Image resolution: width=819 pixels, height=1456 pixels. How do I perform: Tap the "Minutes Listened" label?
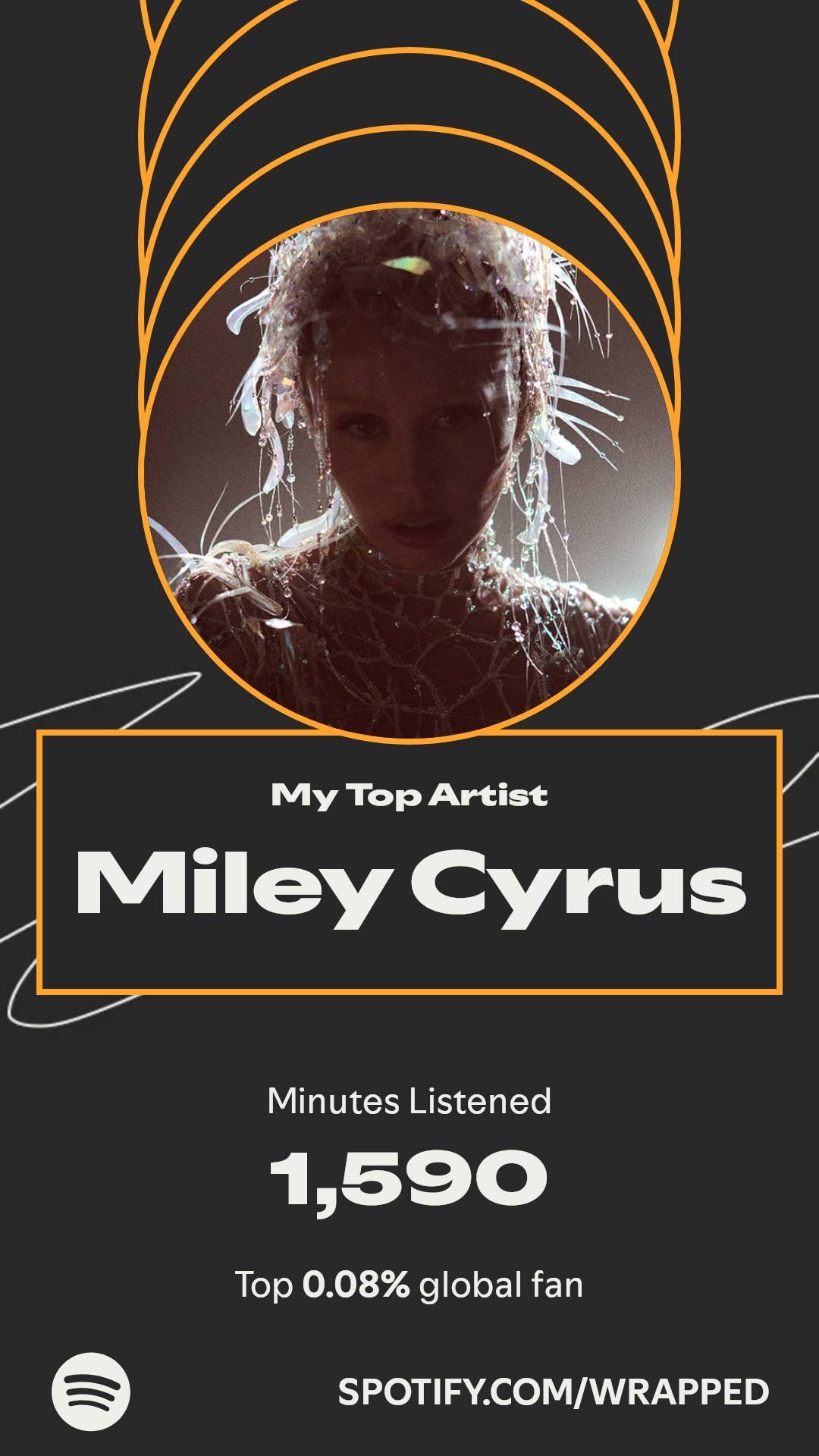tap(409, 1101)
